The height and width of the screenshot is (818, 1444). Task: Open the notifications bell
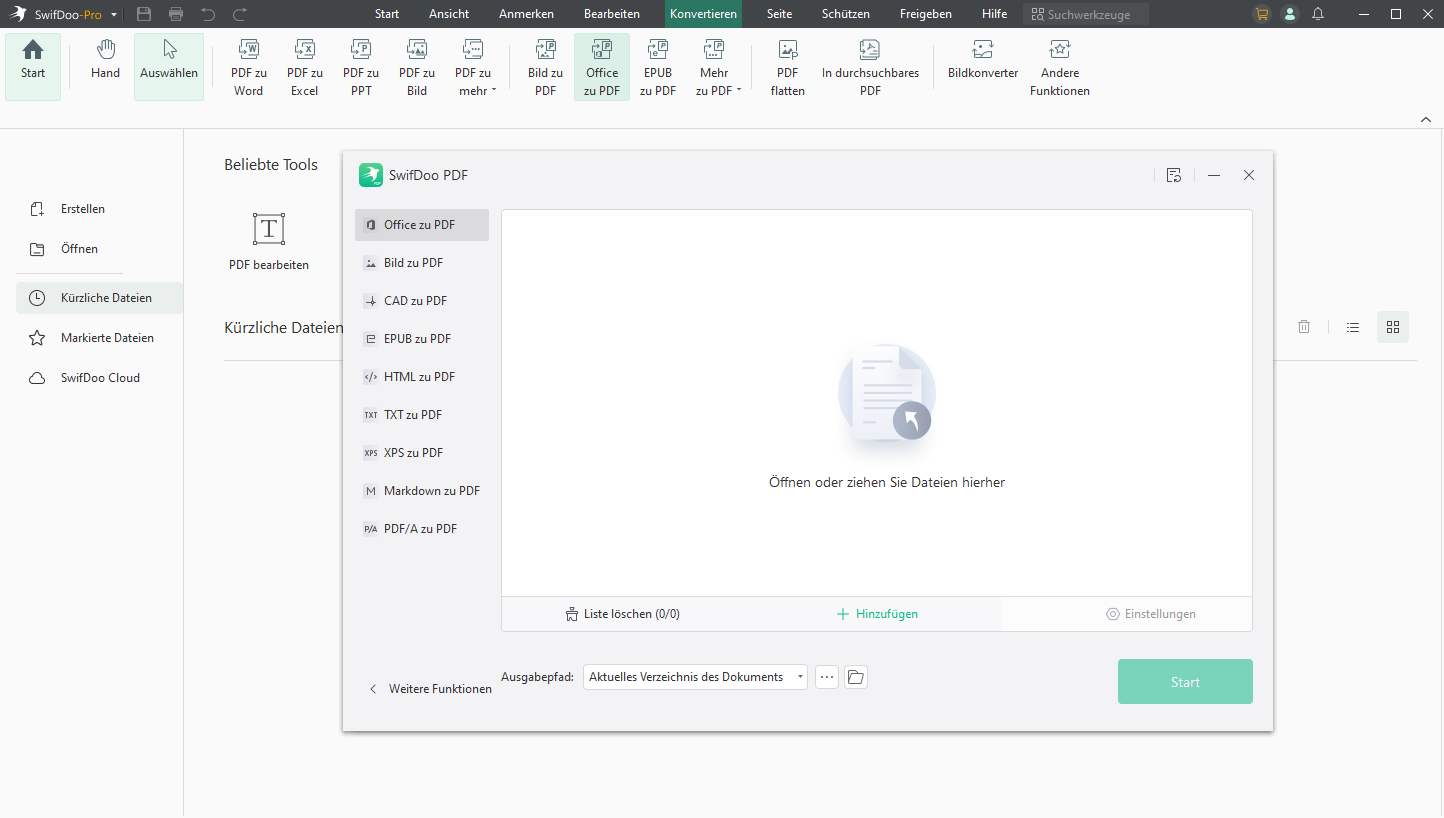click(1318, 14)
